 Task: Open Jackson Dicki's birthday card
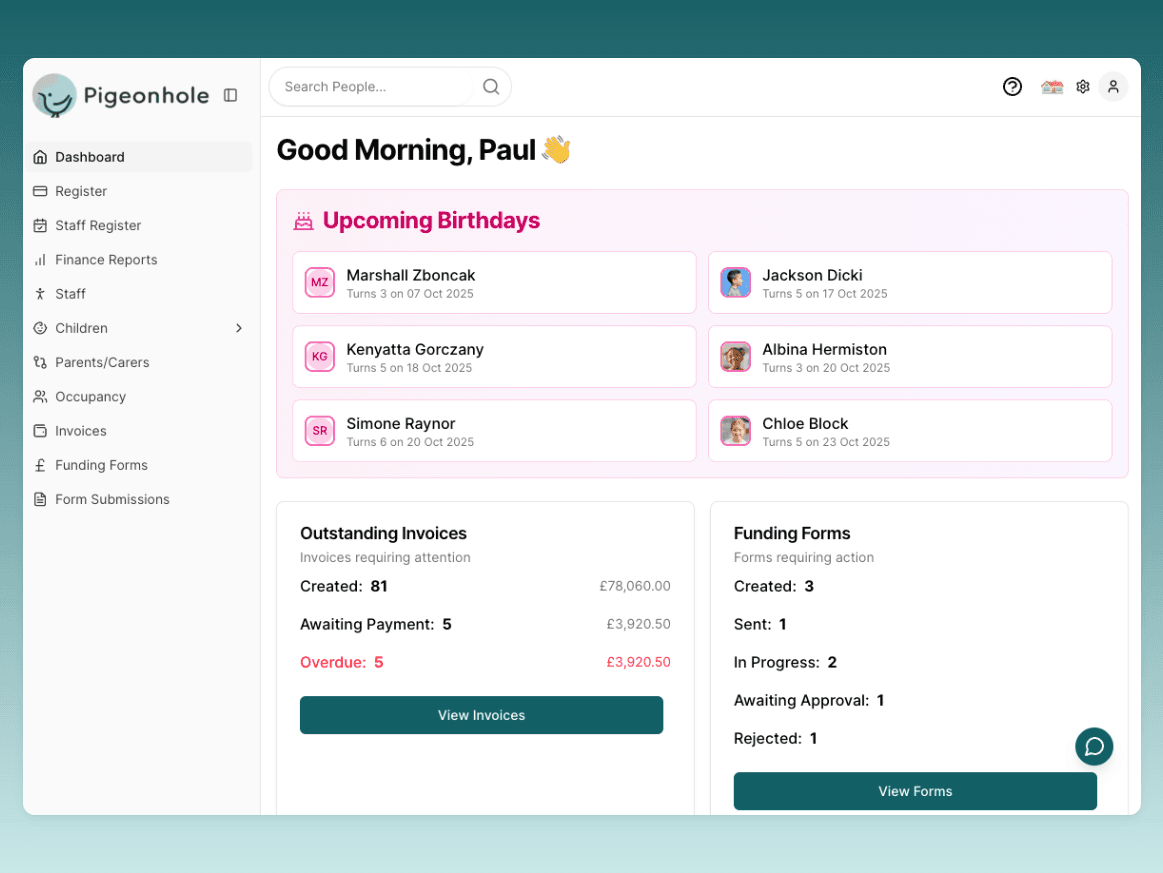click(x=909, y=282)
